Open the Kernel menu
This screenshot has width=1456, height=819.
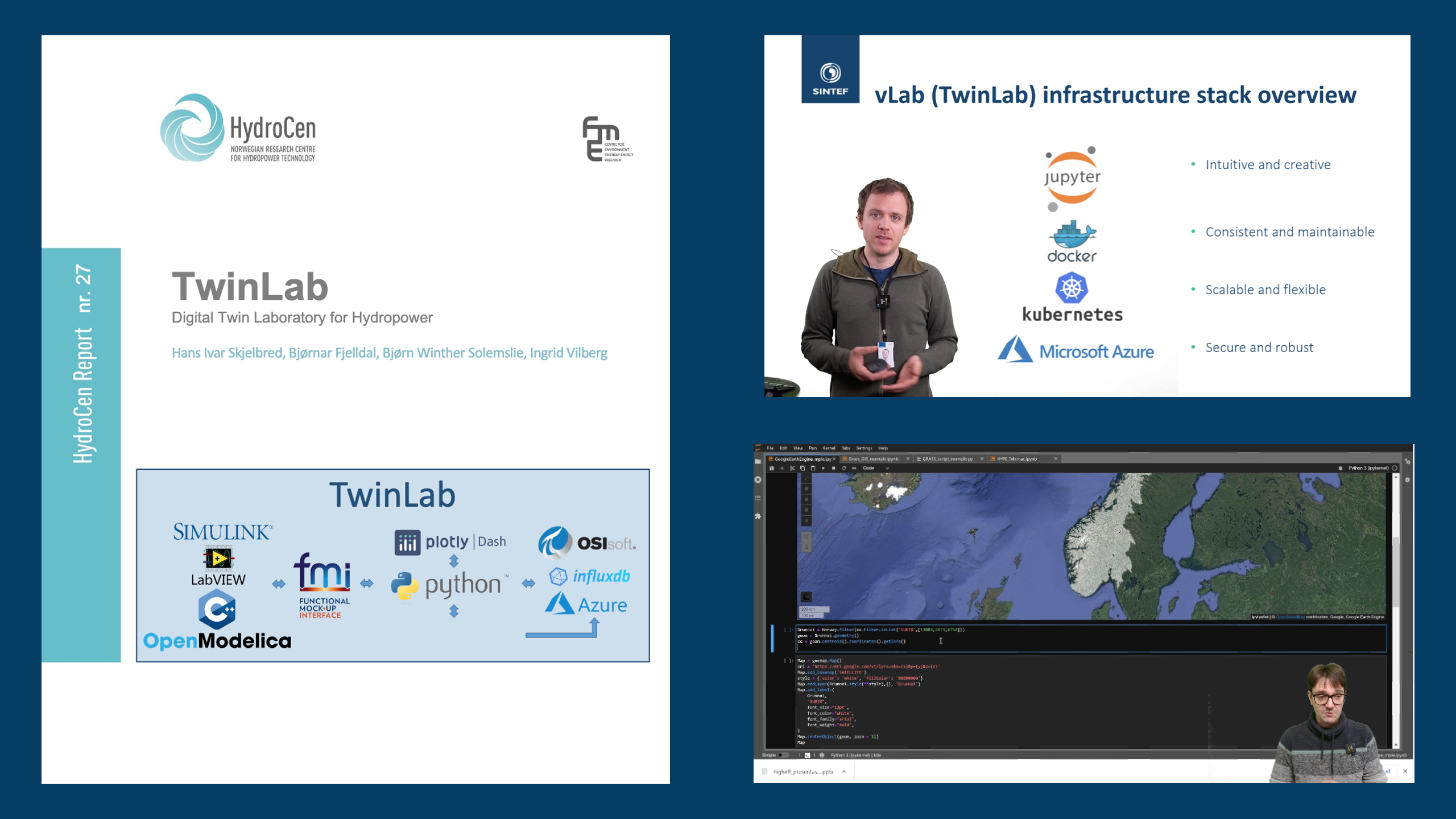[x=829, y=448]
